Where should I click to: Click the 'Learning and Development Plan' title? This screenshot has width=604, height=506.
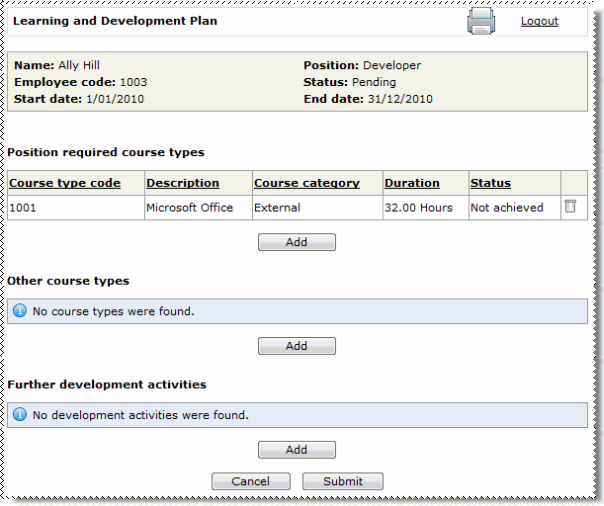point(115,21)
